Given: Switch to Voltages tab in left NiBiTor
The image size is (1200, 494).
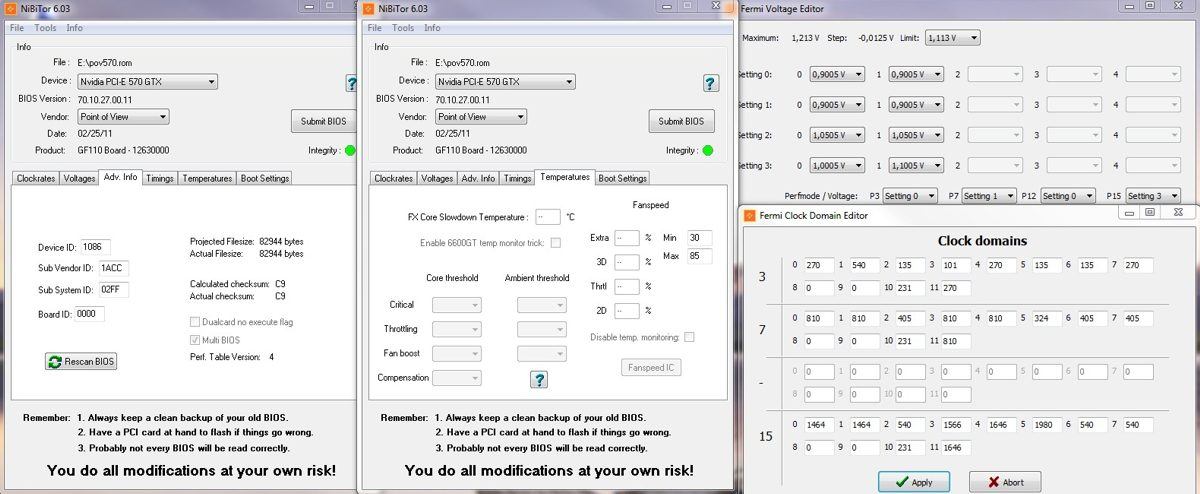Looking at the screenshot, I should tap(79, 178).
